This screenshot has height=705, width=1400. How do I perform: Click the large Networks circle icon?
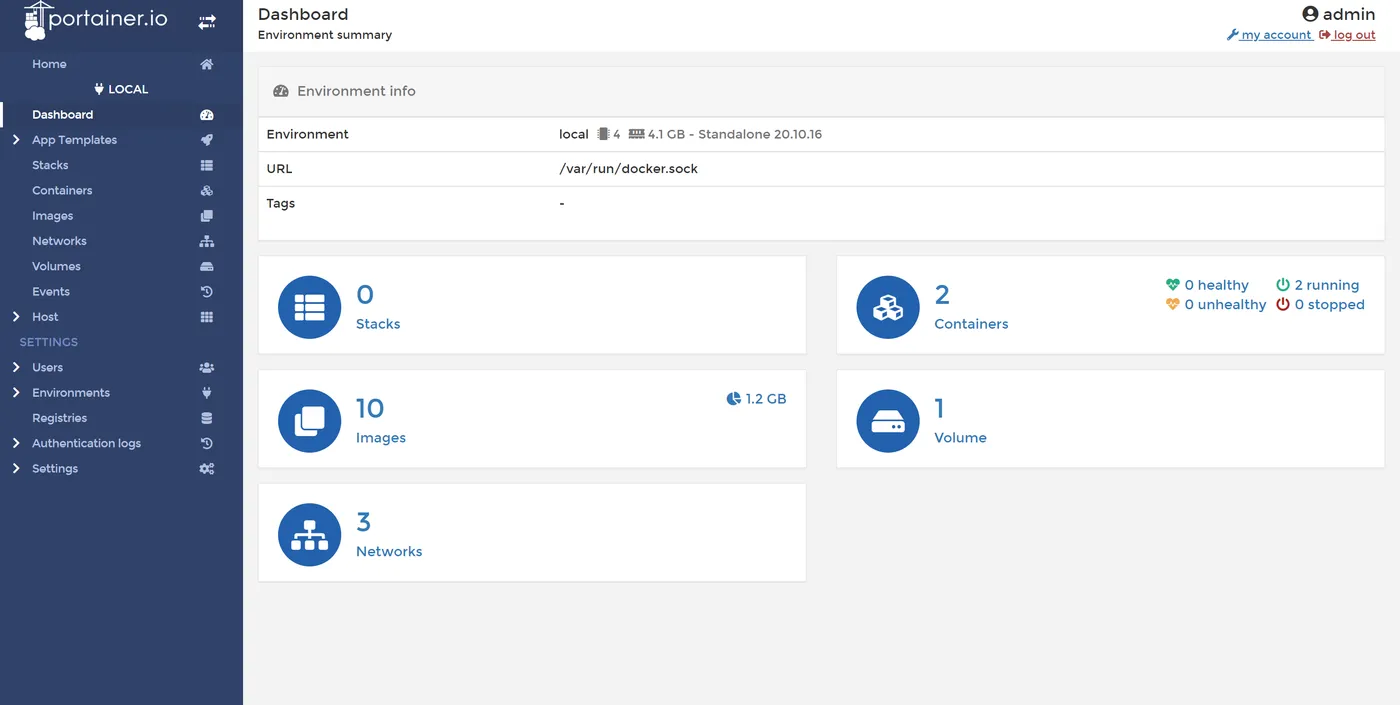309,535
